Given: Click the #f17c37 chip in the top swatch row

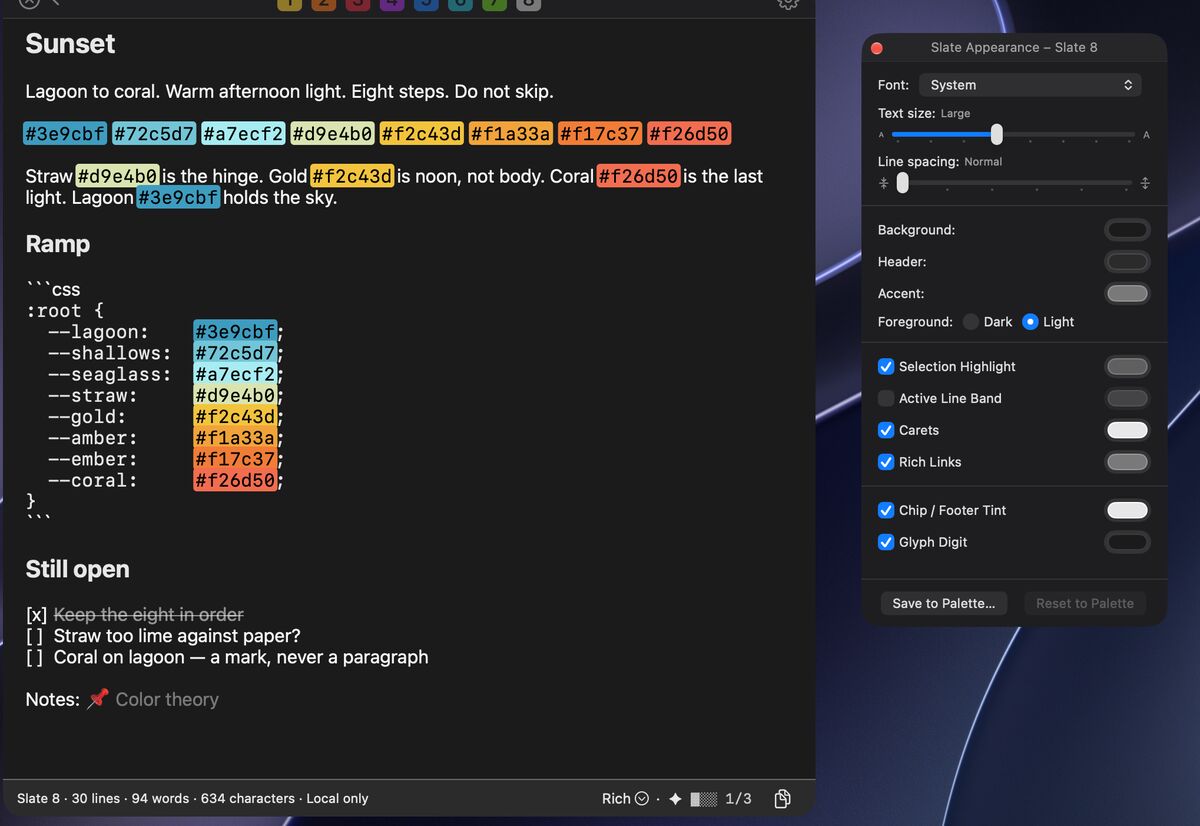Looking at the screenshot, I should [x=600, y=133].
